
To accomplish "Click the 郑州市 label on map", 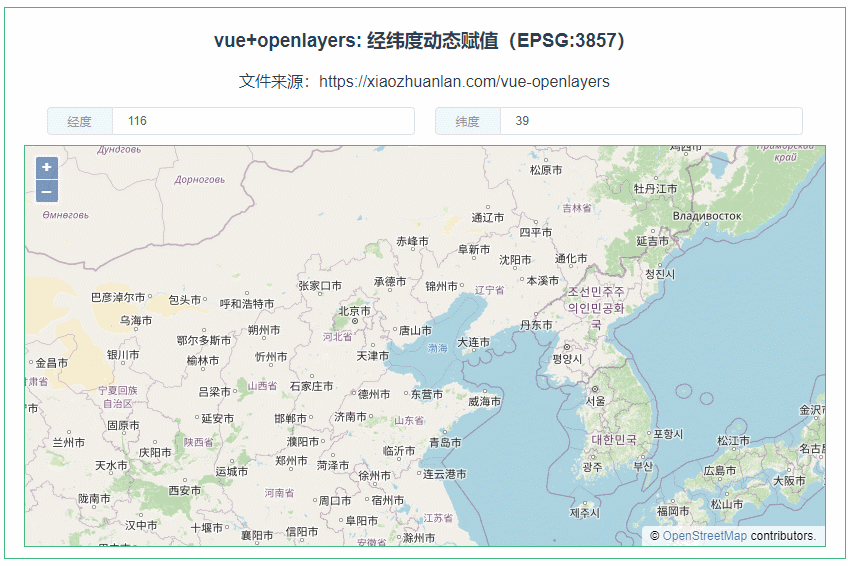I will pyautogui.click(x=292, y=461).
